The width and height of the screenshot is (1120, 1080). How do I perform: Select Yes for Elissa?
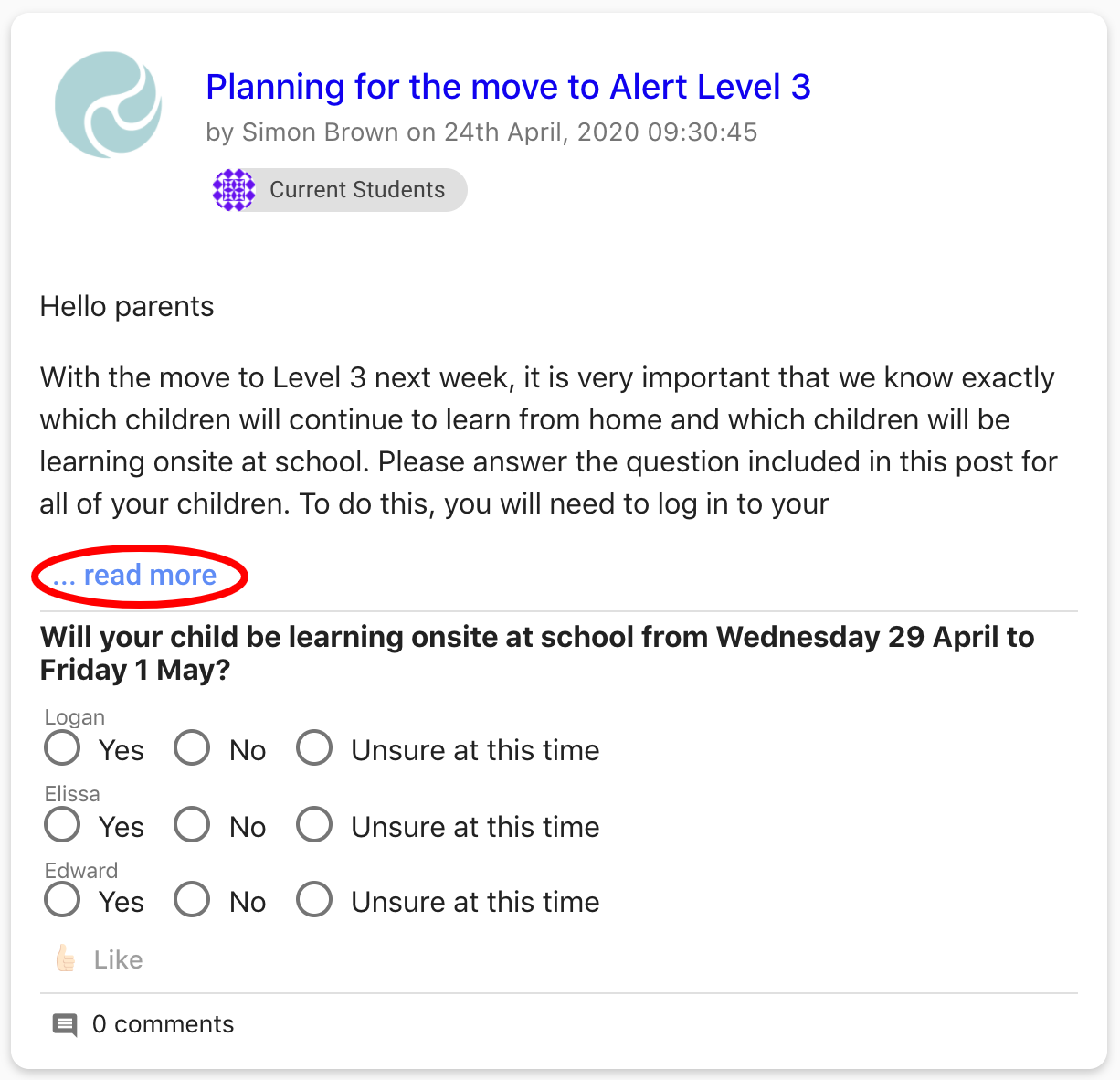[x=63, y=825]
